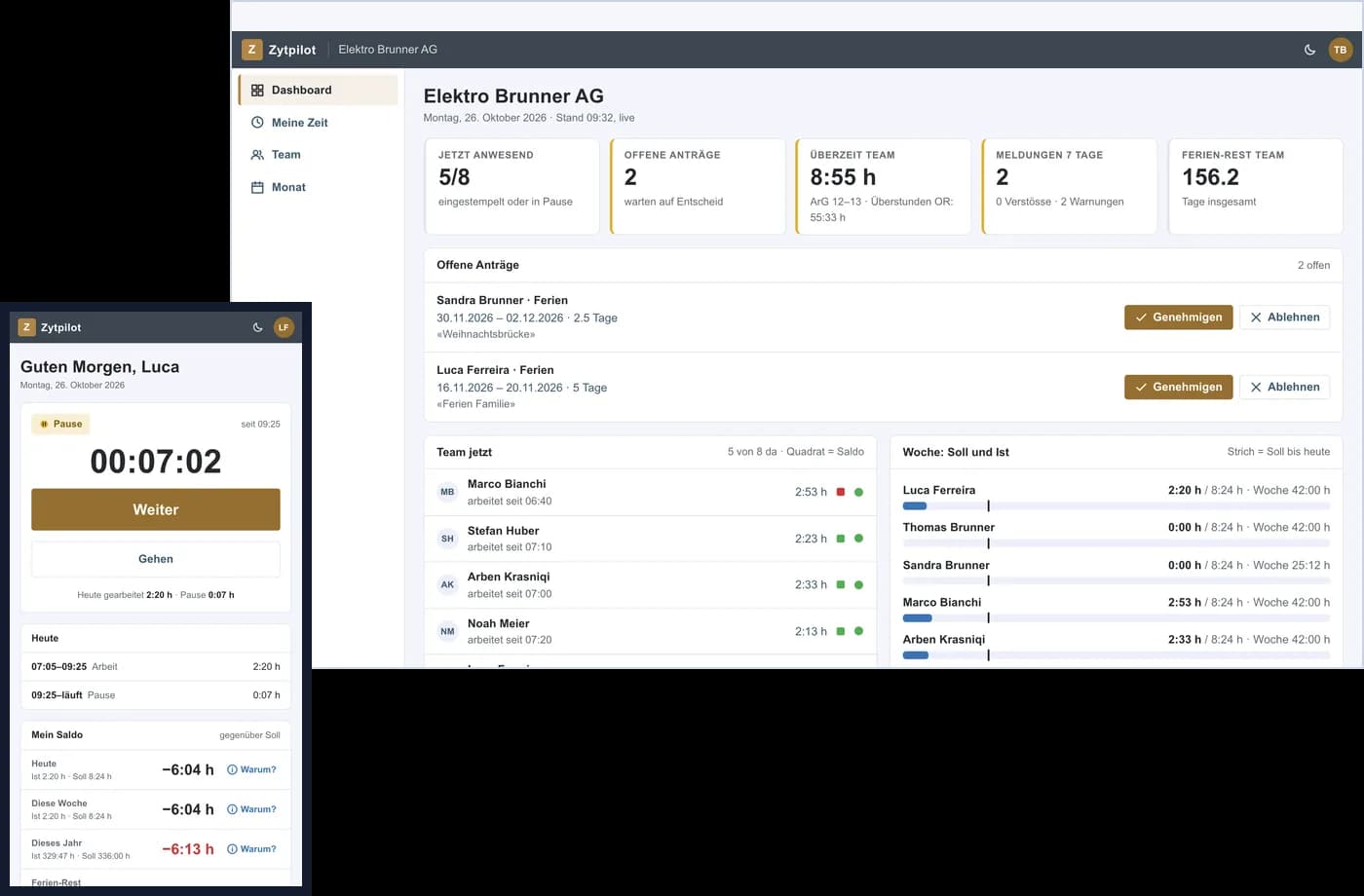Click the green saldo square for Noah Meier

tap(841, 631)
